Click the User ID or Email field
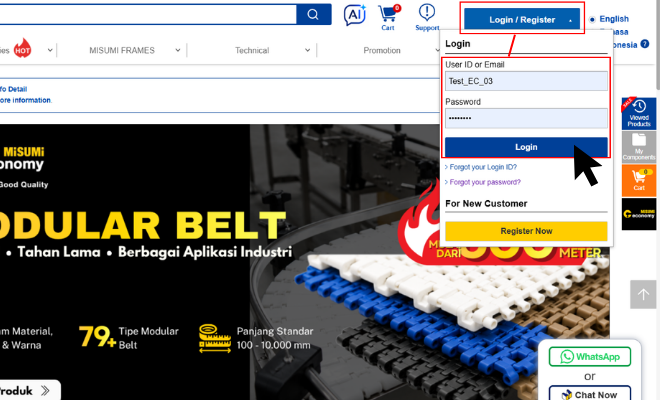Viewport: 660px width, 400px height. coord(526,81)
